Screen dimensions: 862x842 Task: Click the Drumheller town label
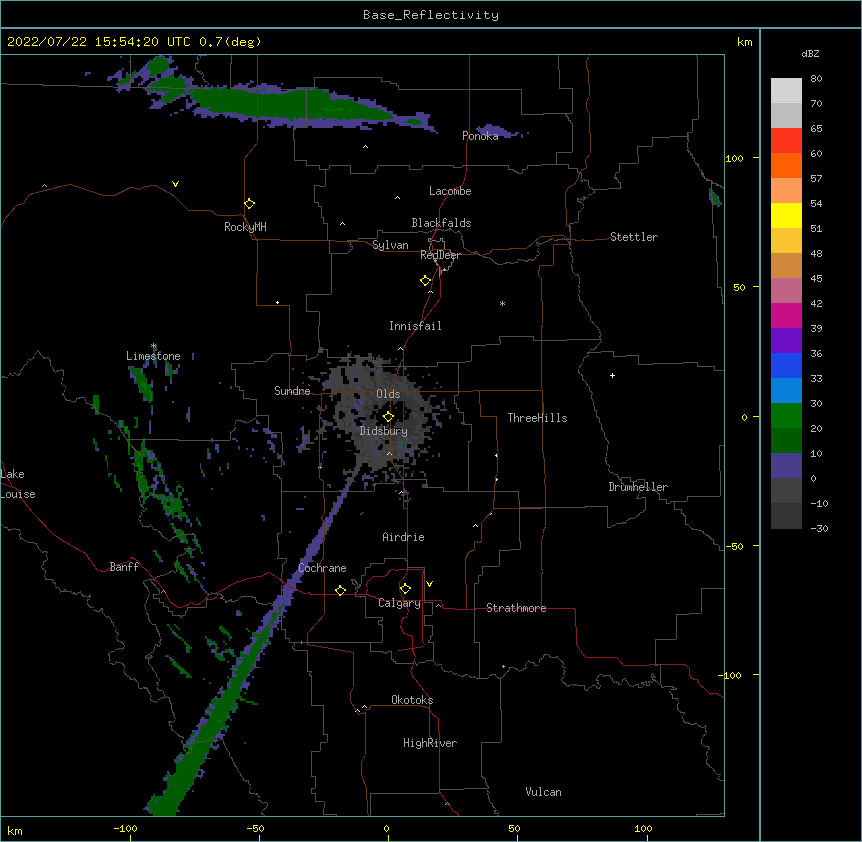click(638, 487)
